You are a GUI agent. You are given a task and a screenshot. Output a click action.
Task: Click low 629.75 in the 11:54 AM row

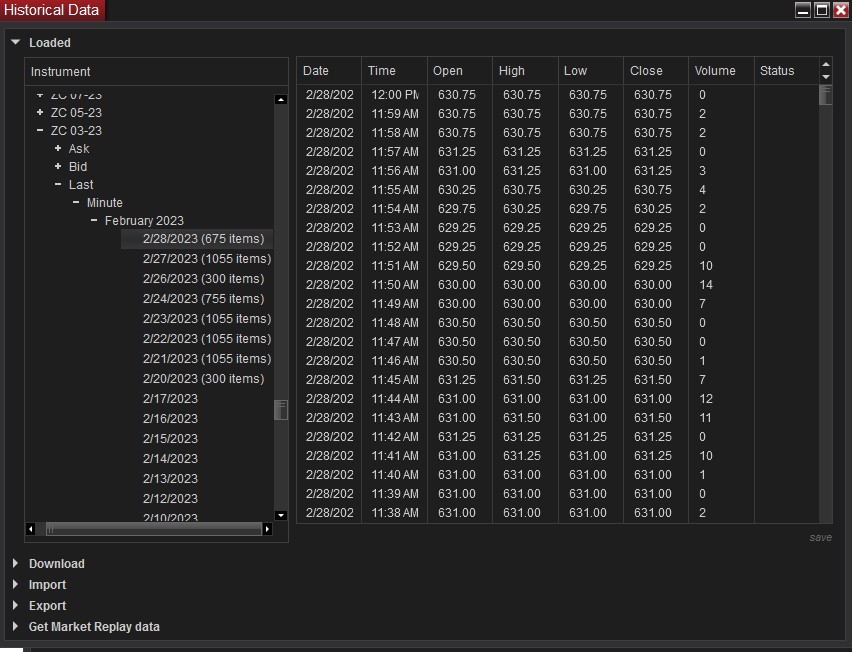pyautogui.click(x=587, y=209)
